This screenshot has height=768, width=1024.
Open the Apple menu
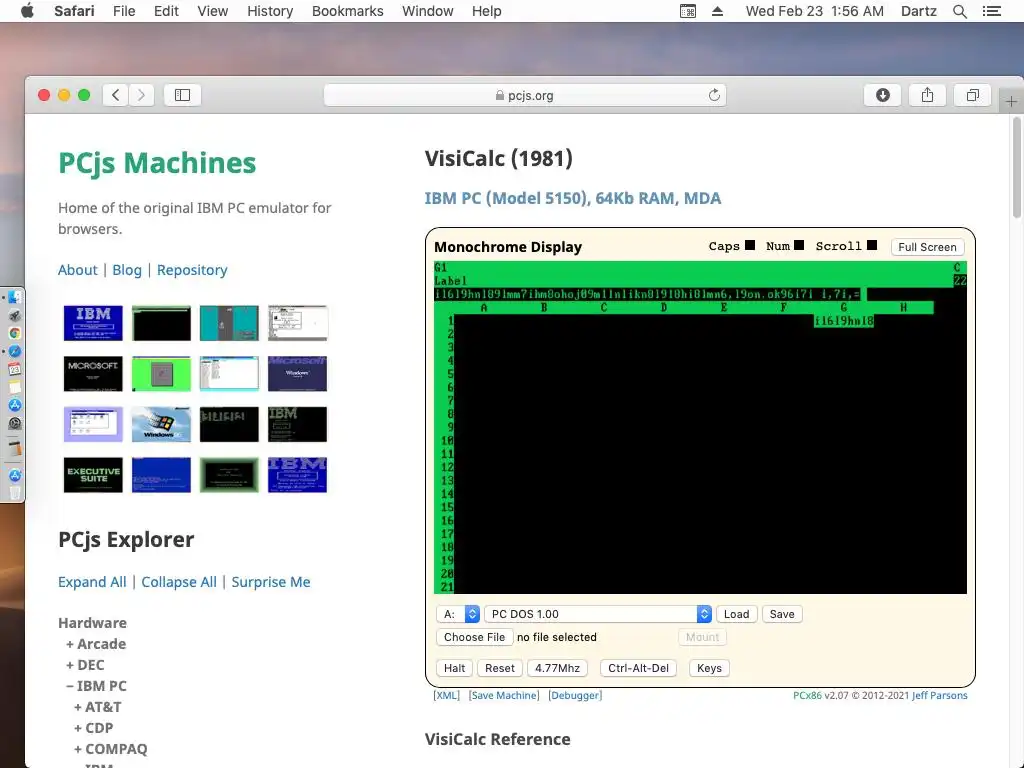(x=27, y=11)
